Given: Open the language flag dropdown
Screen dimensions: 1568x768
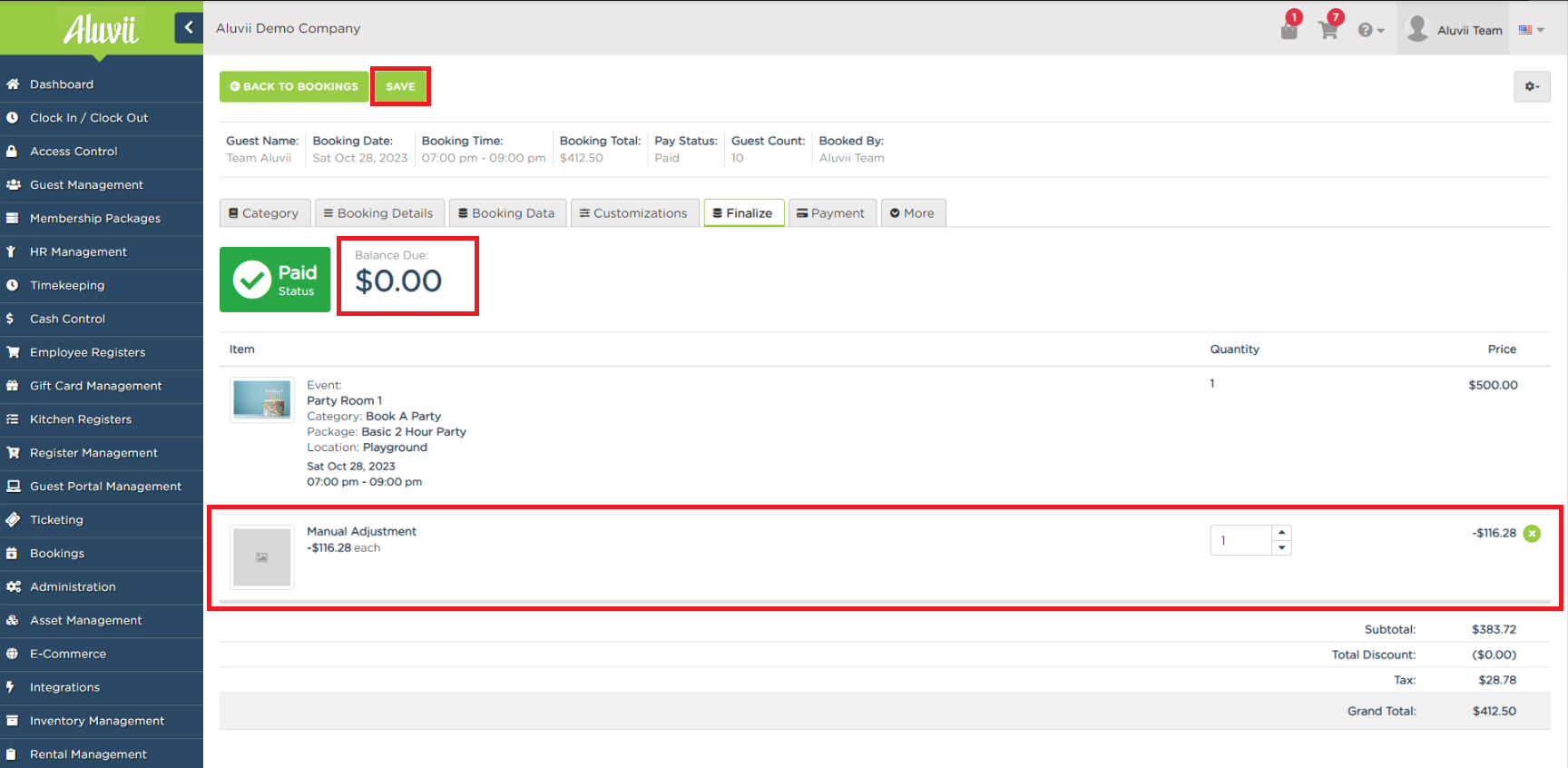Looking at the screenshot, I should (1532, 30).
